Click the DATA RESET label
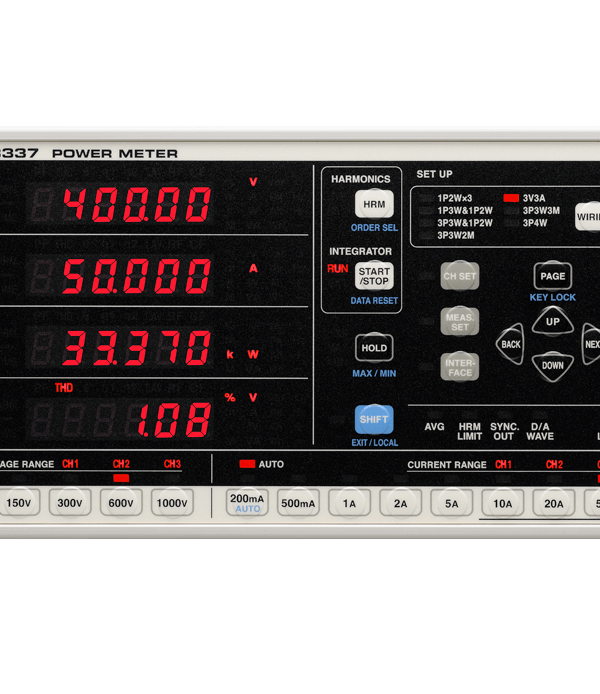 pos(374,301)
